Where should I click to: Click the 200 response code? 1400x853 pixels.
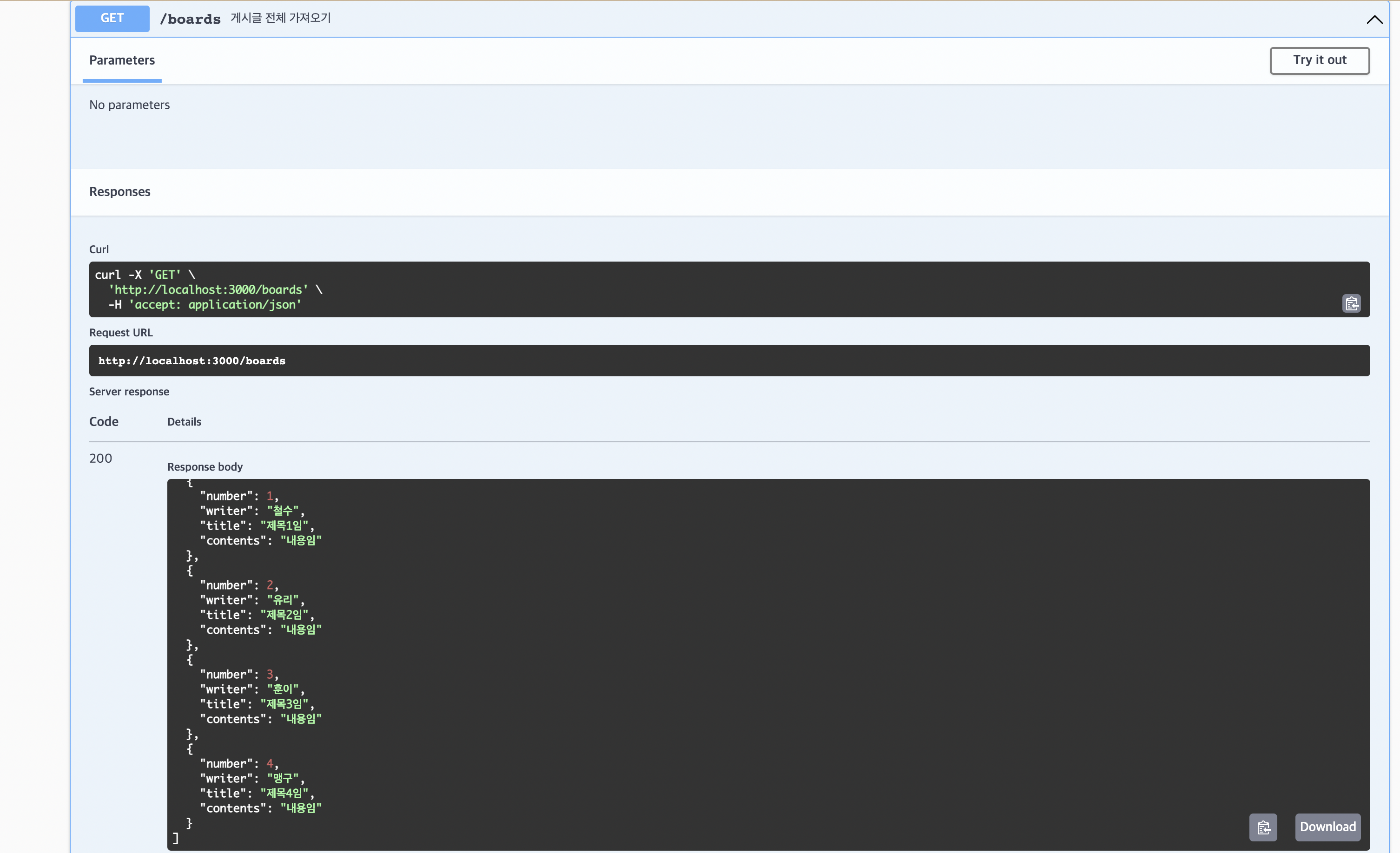[100, 458]
